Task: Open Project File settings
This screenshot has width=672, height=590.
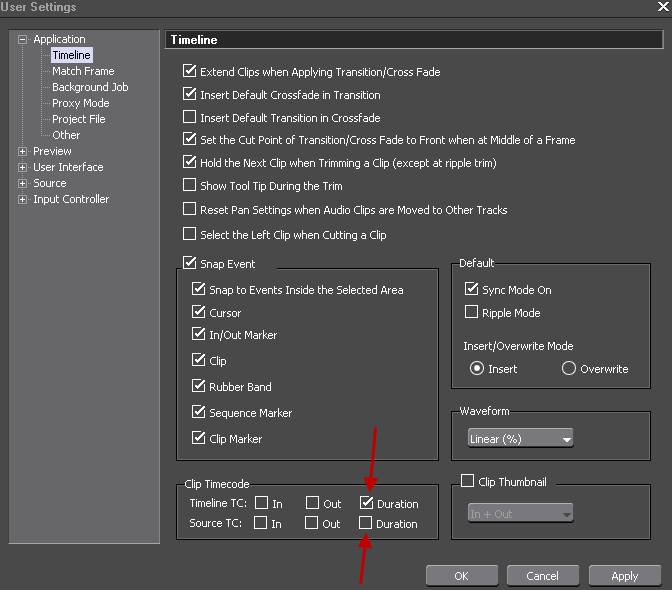Action: (x=79, y=119)
